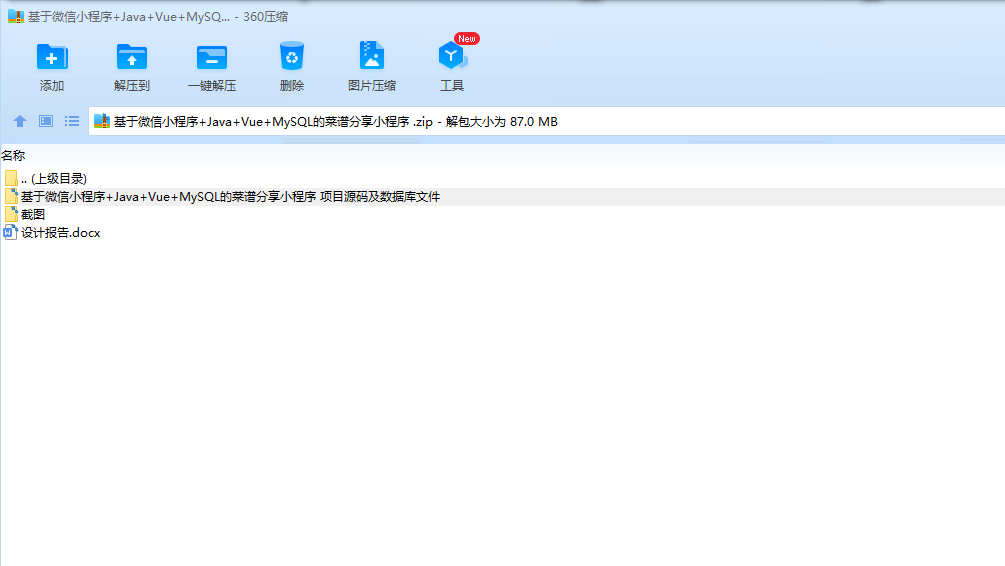Click the folder icon beside 截图

pos(11,214)
